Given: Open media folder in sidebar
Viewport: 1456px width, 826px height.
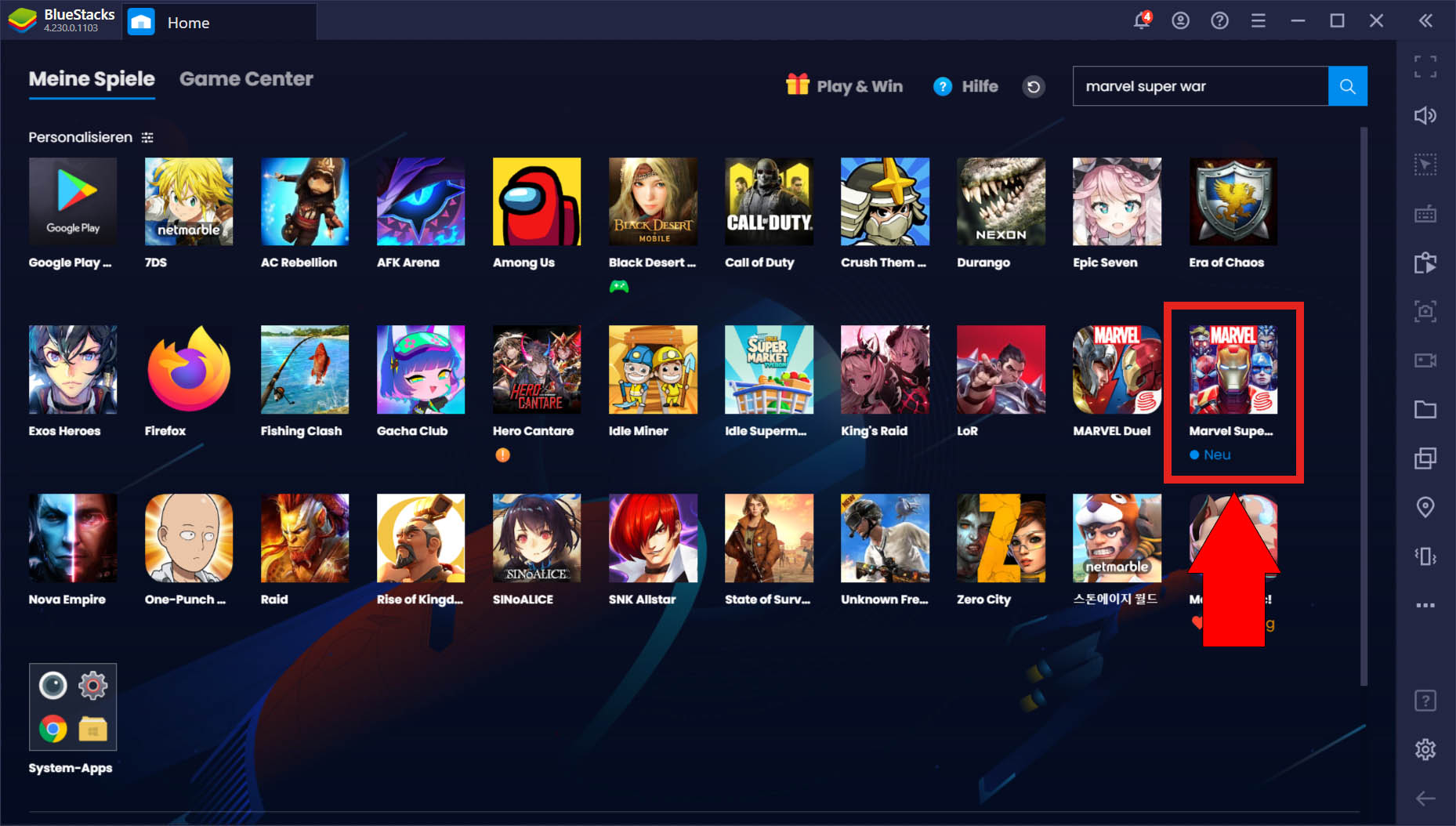Looking at the screenshot, I should pos(1425,410).
